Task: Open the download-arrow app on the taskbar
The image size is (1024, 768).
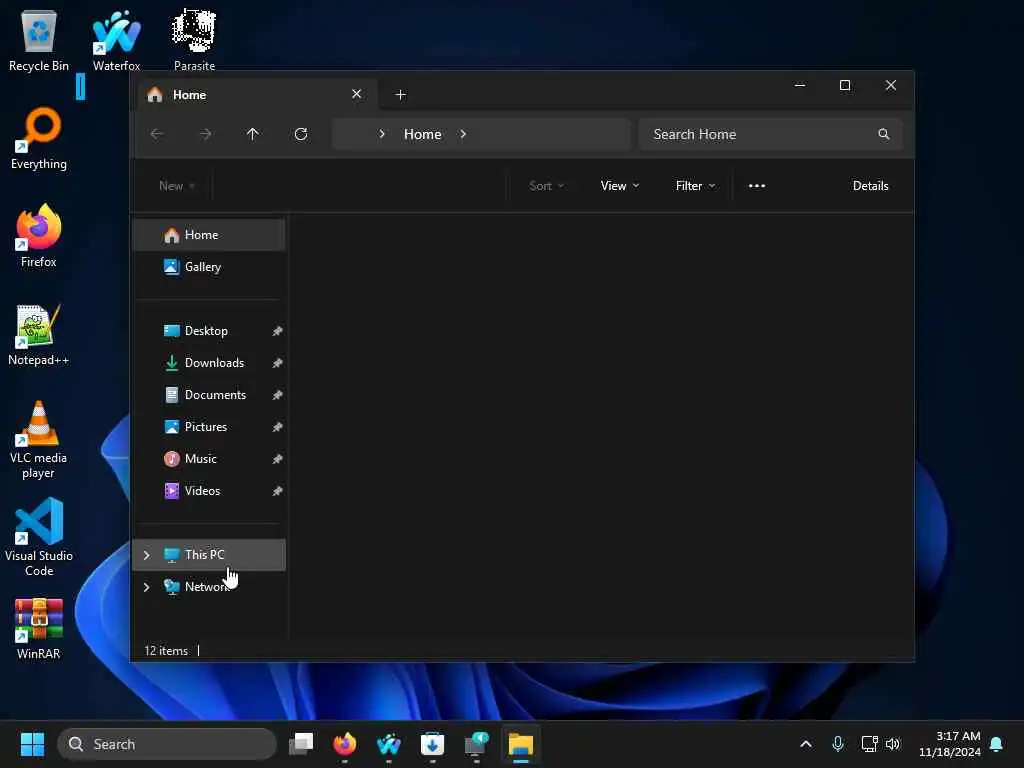Action: coord(432,744)
